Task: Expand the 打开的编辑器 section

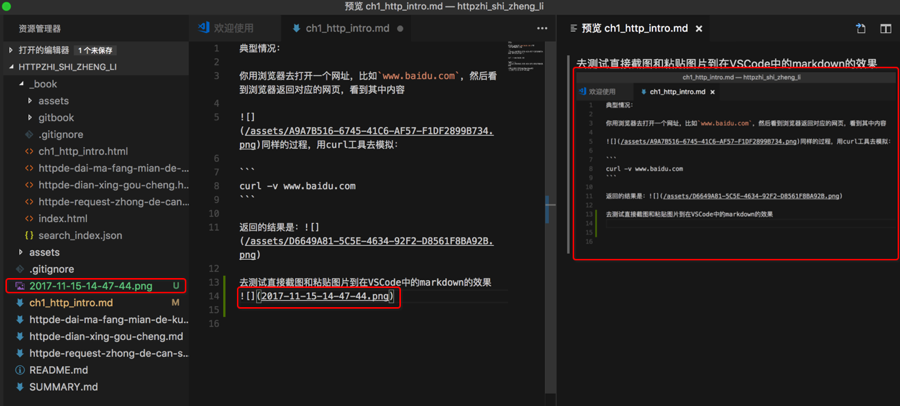Action: click(10, 50)
